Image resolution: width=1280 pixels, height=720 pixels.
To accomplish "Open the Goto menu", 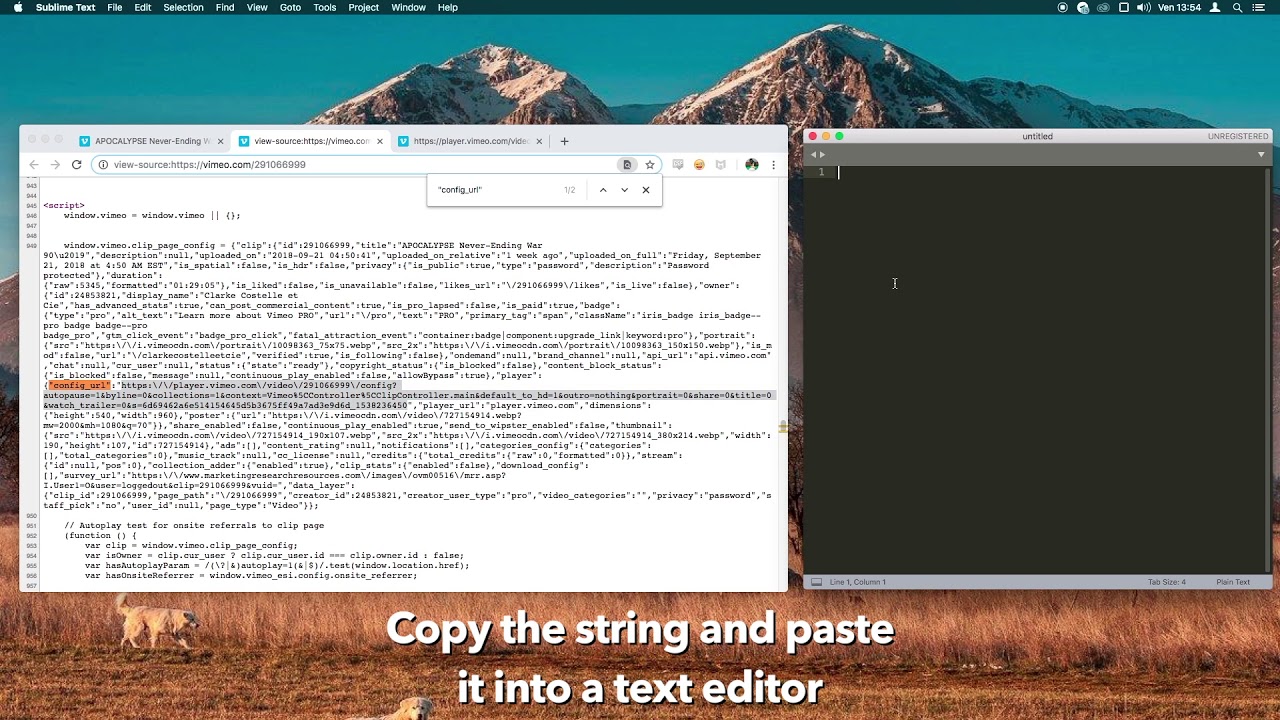I will click(x=290, y=7).
